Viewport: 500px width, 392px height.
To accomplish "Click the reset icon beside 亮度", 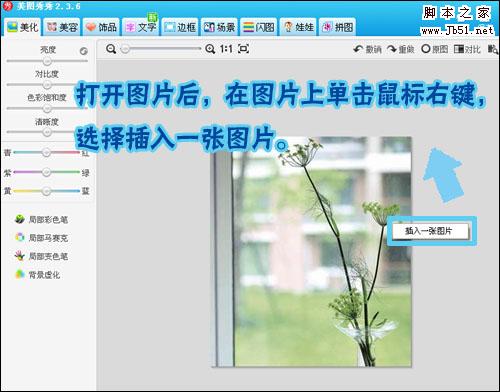I will (84, 51).
